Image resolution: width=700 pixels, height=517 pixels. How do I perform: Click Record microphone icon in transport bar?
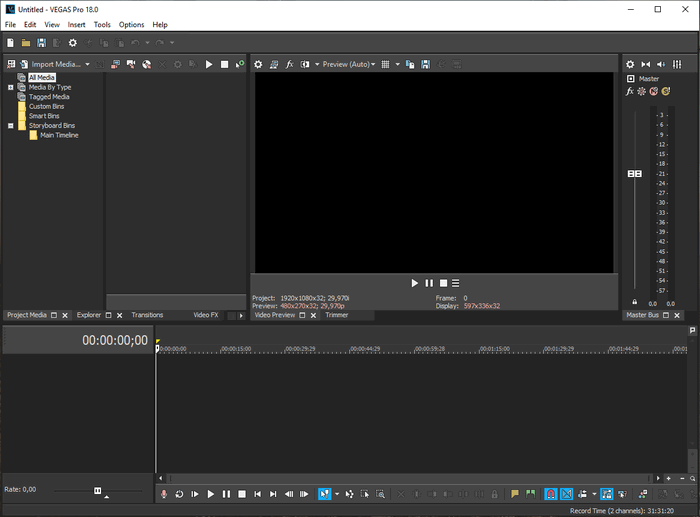click(164, 494)
